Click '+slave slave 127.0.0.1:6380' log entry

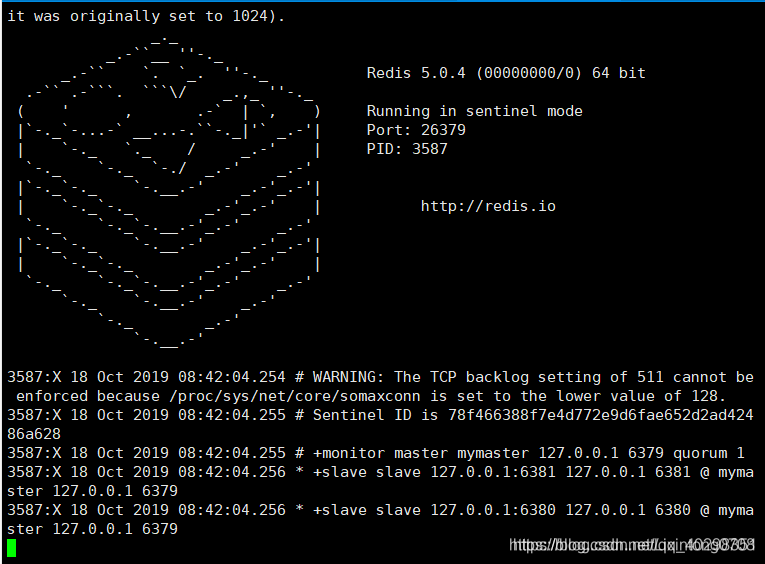click(x=434, y=510)
